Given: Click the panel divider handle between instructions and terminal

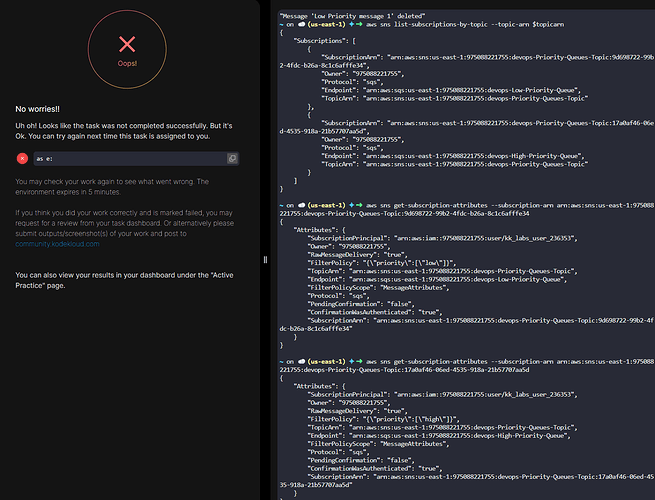Looking at the screenshot, I should click(265, 259).
